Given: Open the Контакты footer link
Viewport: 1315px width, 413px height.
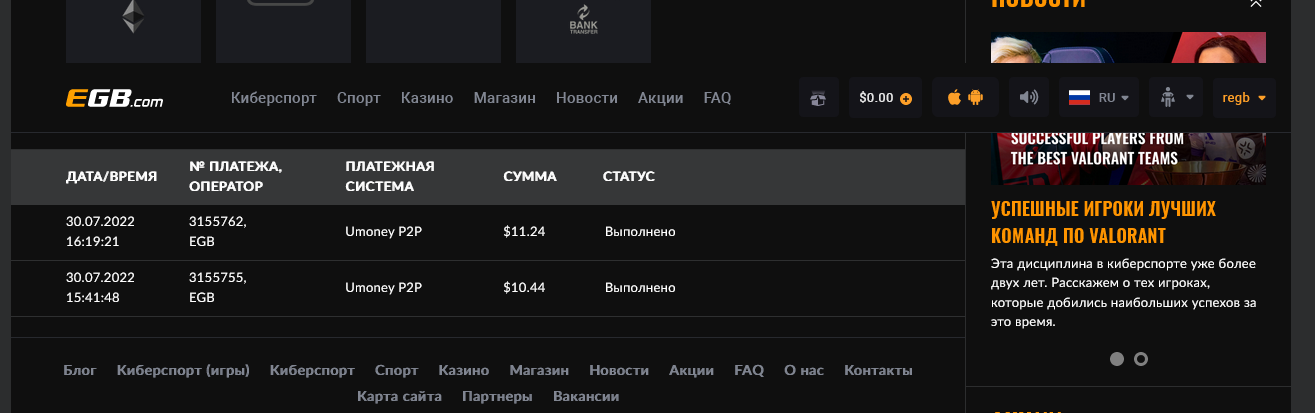Looking at the screenshot, I should pyautogui.click(x=878, y=370).
